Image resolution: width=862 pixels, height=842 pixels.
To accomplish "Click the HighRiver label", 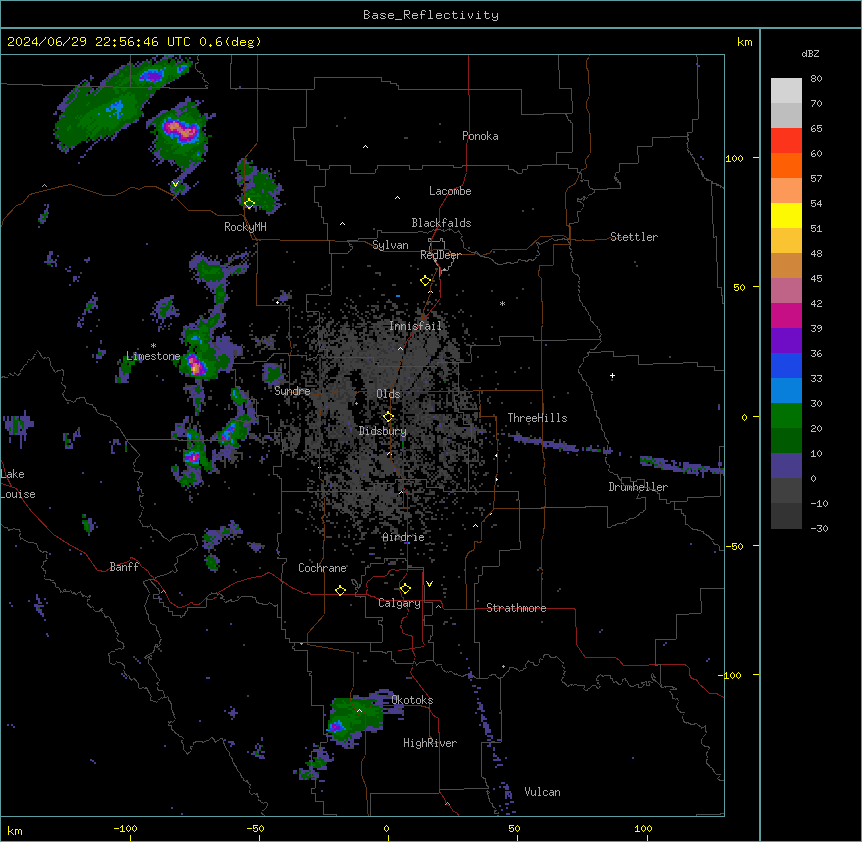I will (x=430, y=743).
